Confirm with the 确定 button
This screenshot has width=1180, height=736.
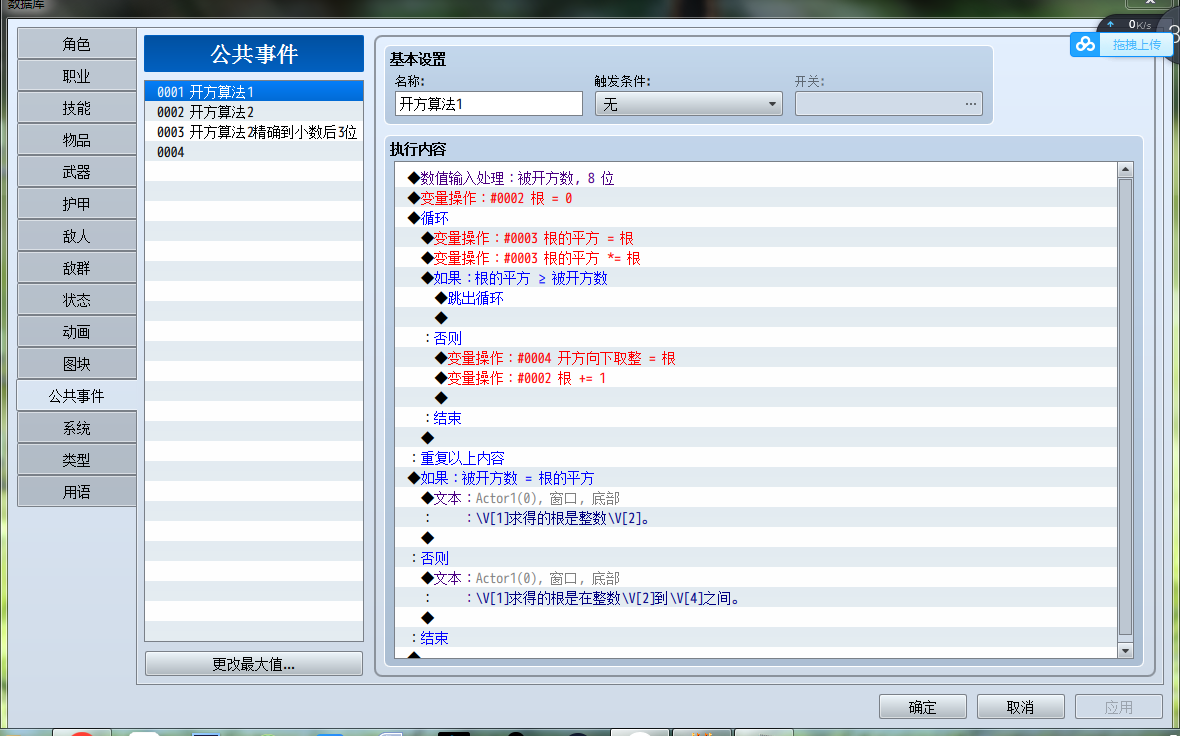click(x=923, y=707)
